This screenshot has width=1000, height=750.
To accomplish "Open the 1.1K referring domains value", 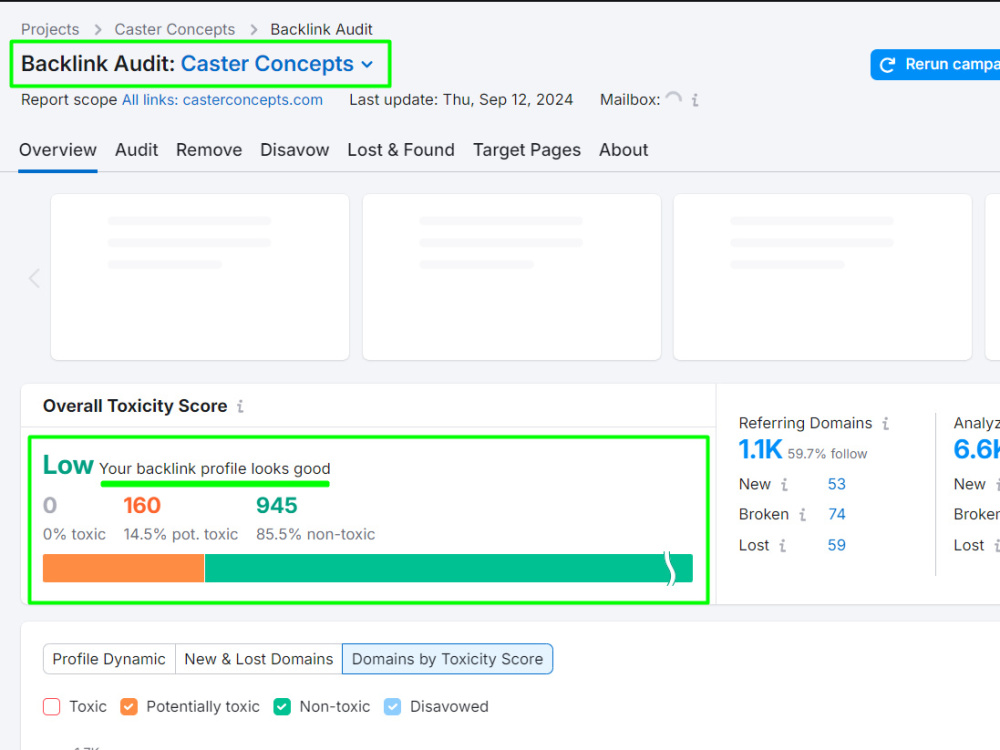I will pyautogui.click(x=760, y=450).
